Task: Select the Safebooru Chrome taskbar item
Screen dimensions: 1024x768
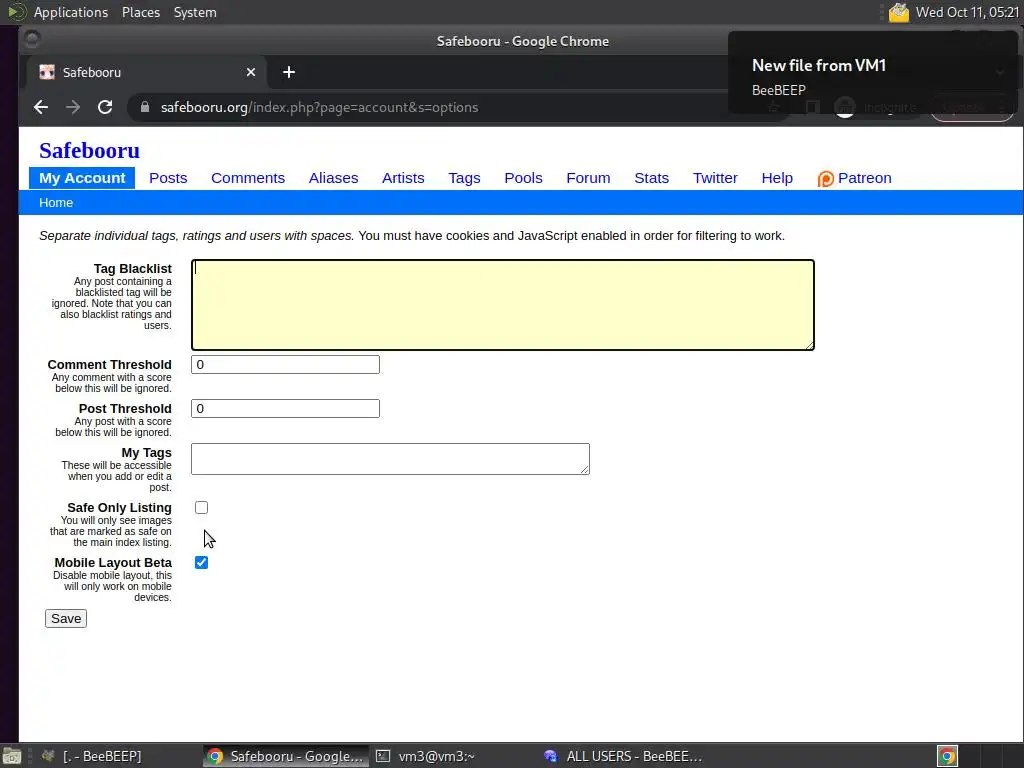Action: pos(285,756)
